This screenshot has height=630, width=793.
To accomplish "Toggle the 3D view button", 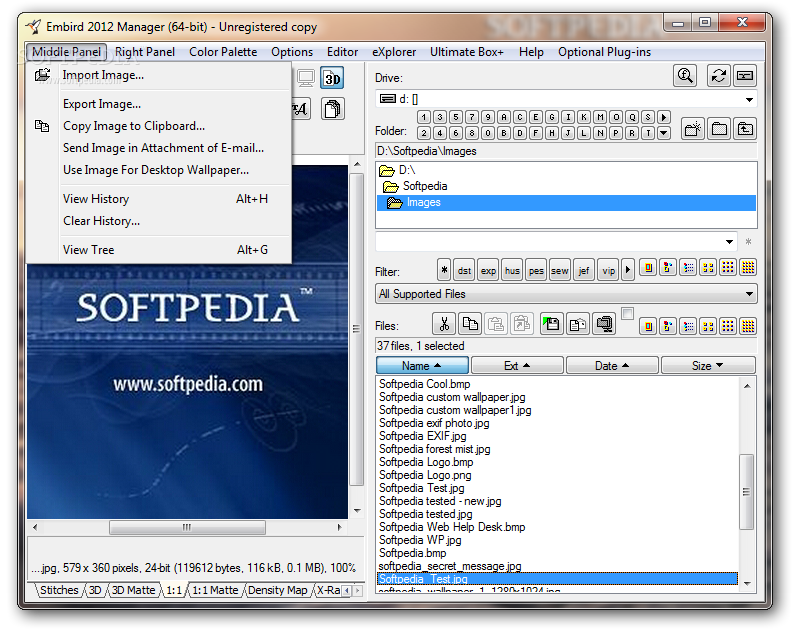I will tap(332, 78).
